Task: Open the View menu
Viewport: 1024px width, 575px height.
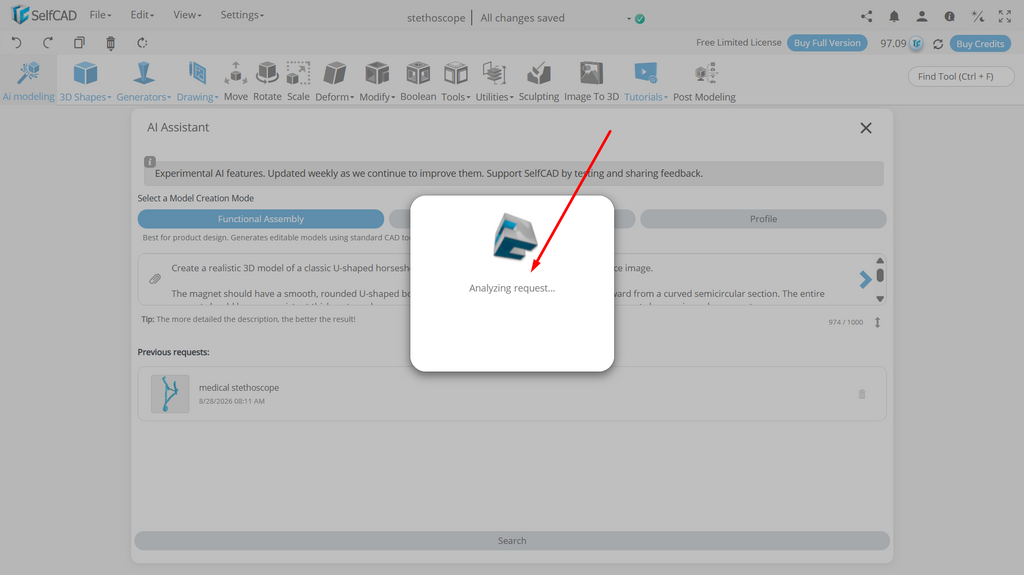Action: pos(187,15)
